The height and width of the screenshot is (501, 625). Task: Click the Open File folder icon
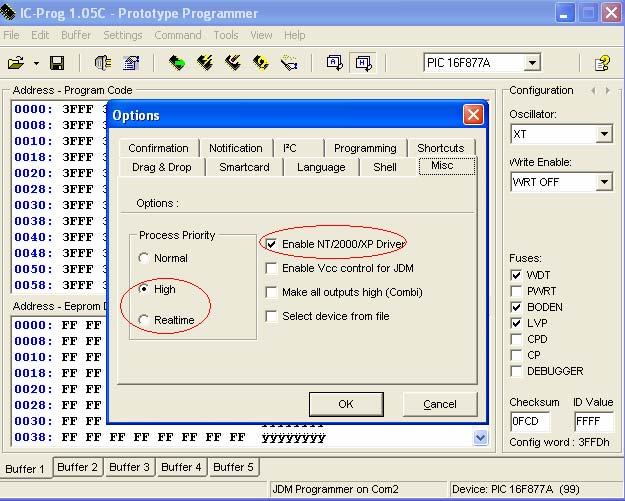(x=16, y=63)
